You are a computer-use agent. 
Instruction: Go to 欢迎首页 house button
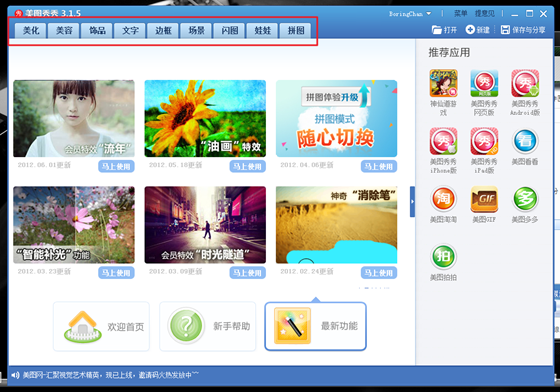(101, 326)
